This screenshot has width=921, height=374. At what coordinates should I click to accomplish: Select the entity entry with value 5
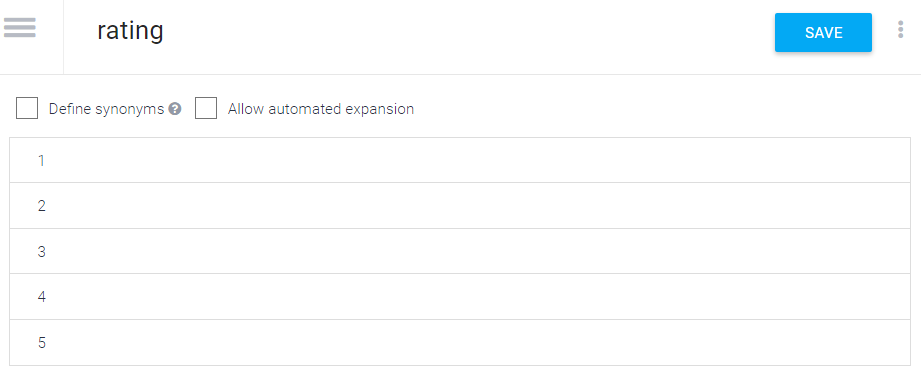click(460, 342)
